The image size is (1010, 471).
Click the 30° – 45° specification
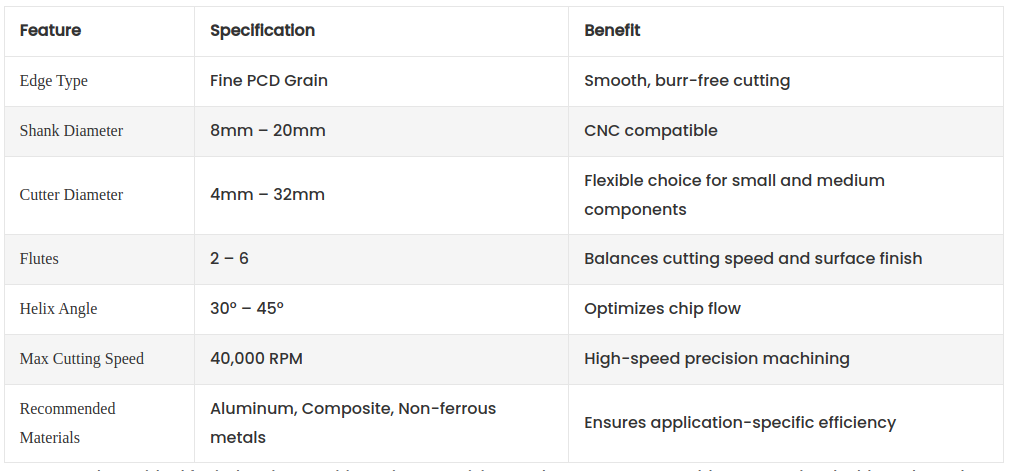pos(247,309)
